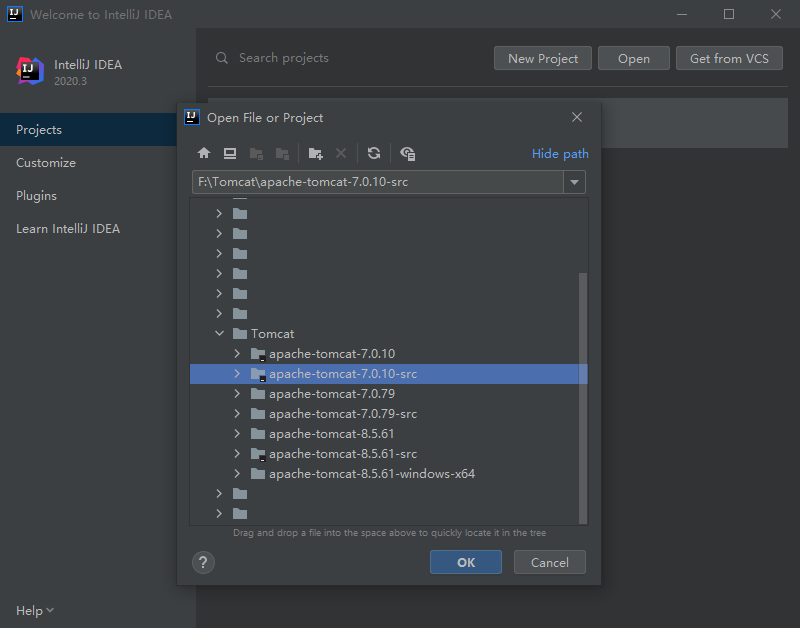
Task: Collapse the Tomcat folder
Action: point(219,334)
